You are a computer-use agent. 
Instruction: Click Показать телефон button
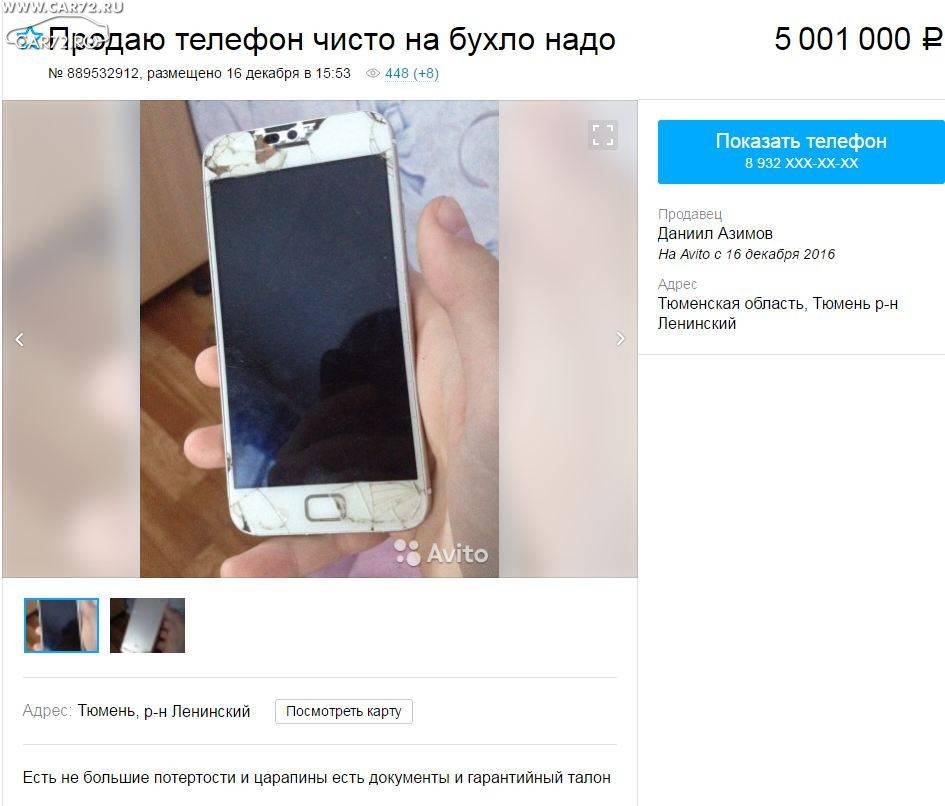pyautogui.click(x=801, y=152)
